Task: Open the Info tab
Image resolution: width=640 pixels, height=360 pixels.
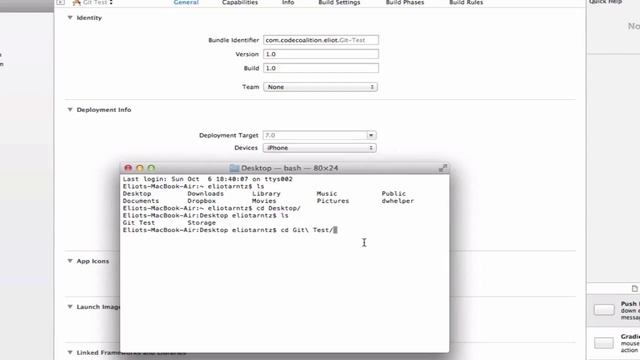Action: [288, 2]
